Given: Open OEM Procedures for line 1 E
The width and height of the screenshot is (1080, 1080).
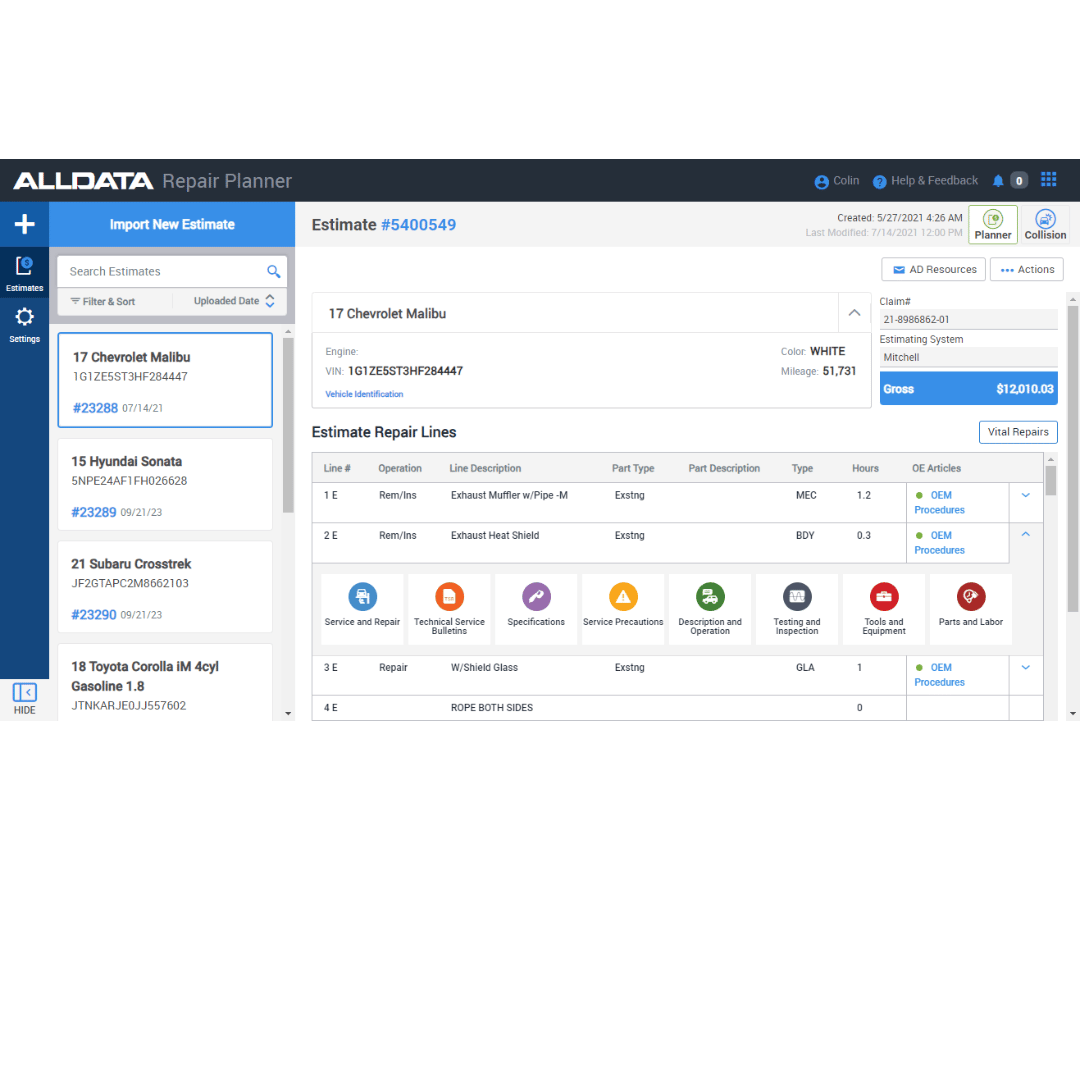Looking at the screenshot, I should [939, 503].
